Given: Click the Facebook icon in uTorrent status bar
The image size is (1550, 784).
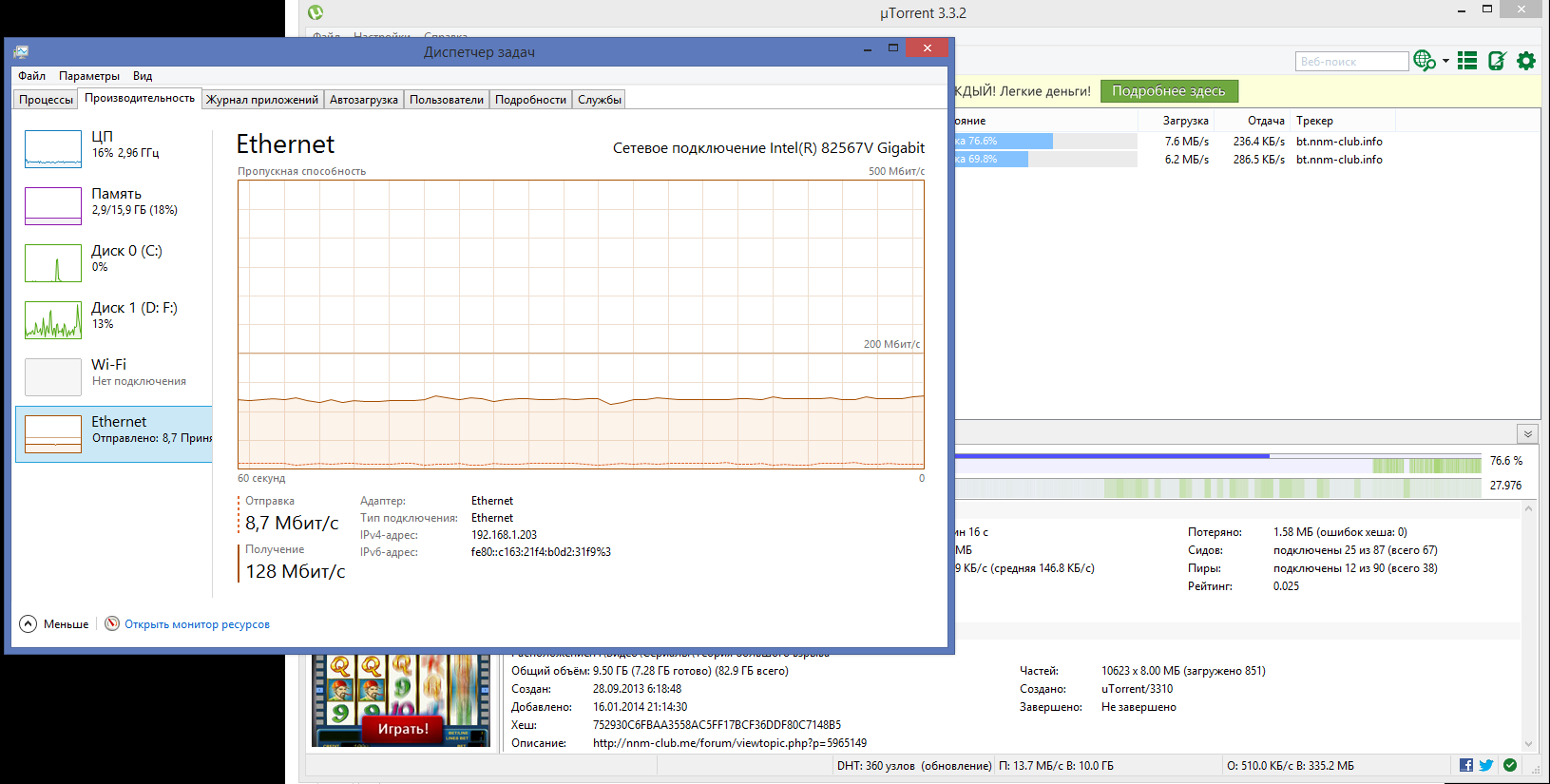Looking at the screenshot, I should click(1466, 765).
